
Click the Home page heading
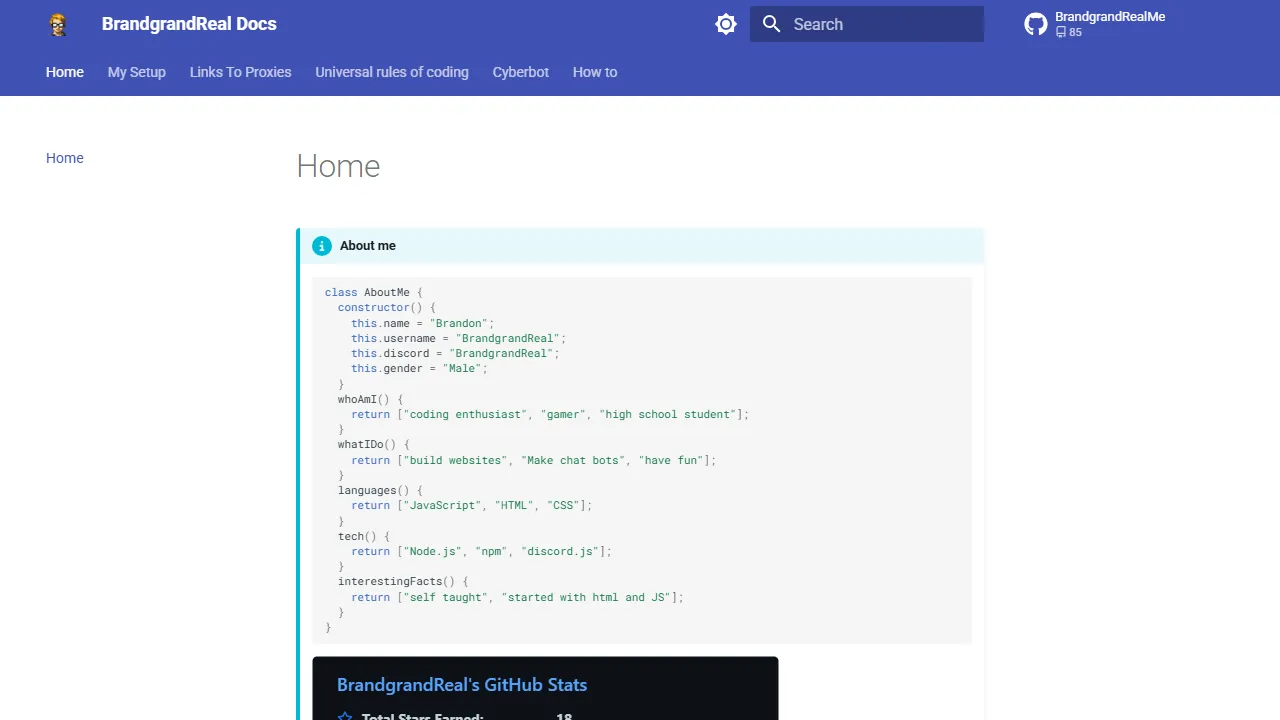338,166
